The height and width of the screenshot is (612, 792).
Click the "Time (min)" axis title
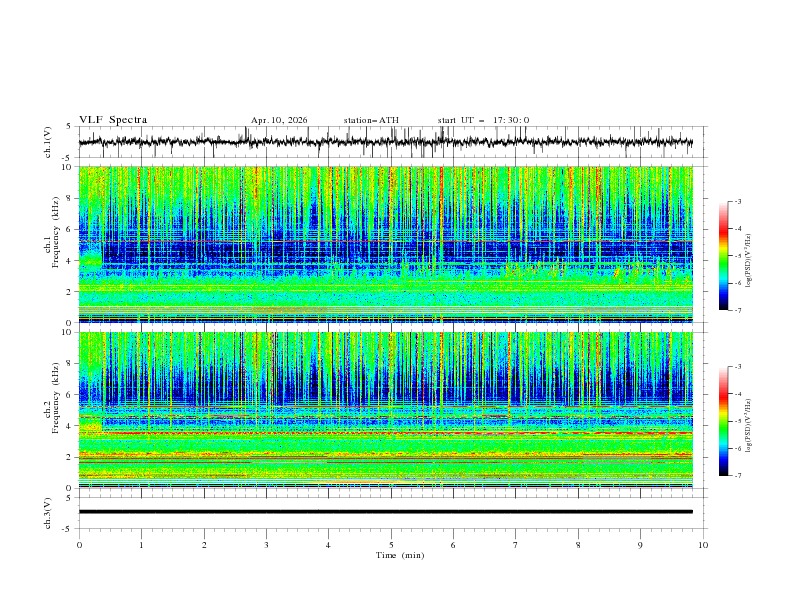click(400, 555)
